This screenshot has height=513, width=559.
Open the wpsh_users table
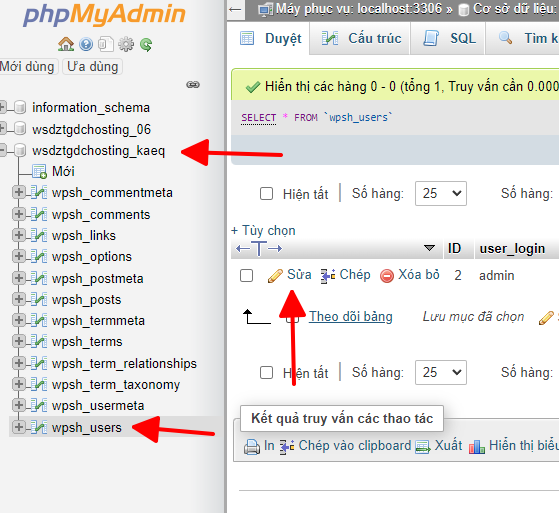click(x=87, y=427)
